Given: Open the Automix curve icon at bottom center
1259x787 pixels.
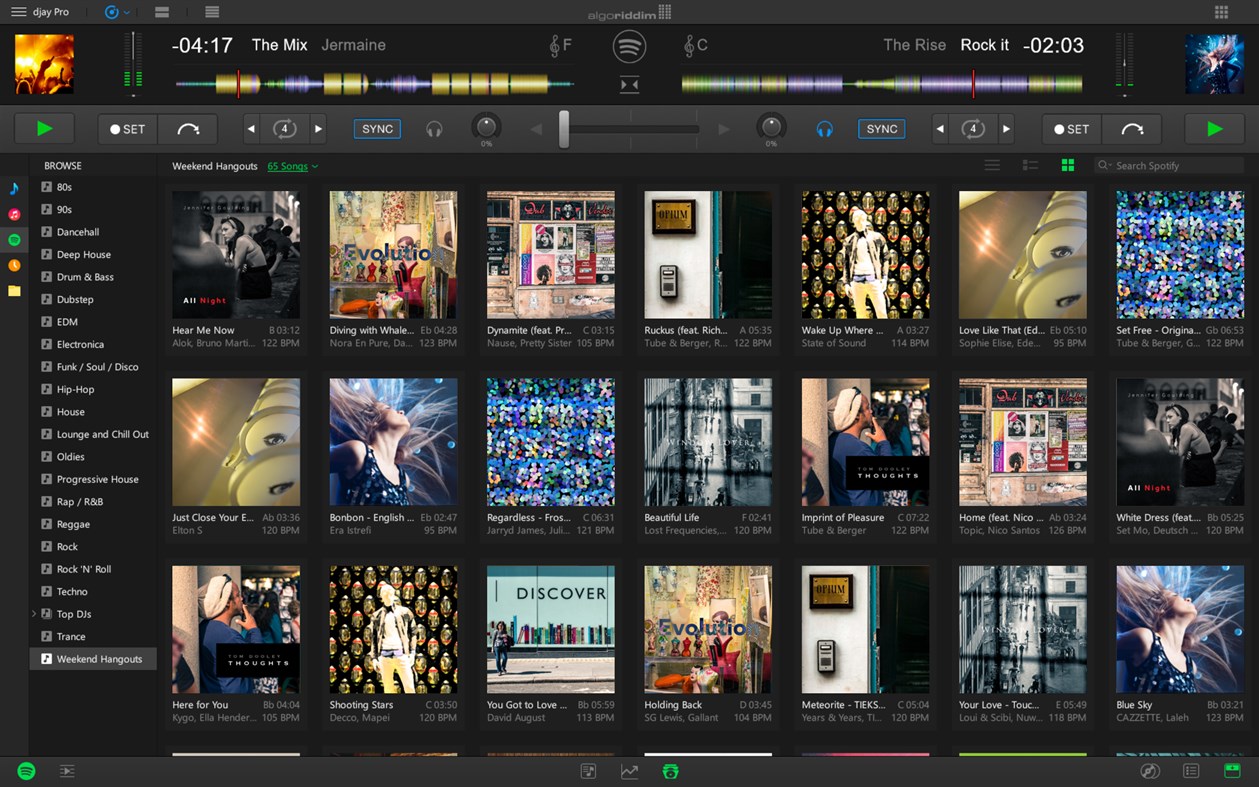Looking at the screenshot, I should click(629, 771).
